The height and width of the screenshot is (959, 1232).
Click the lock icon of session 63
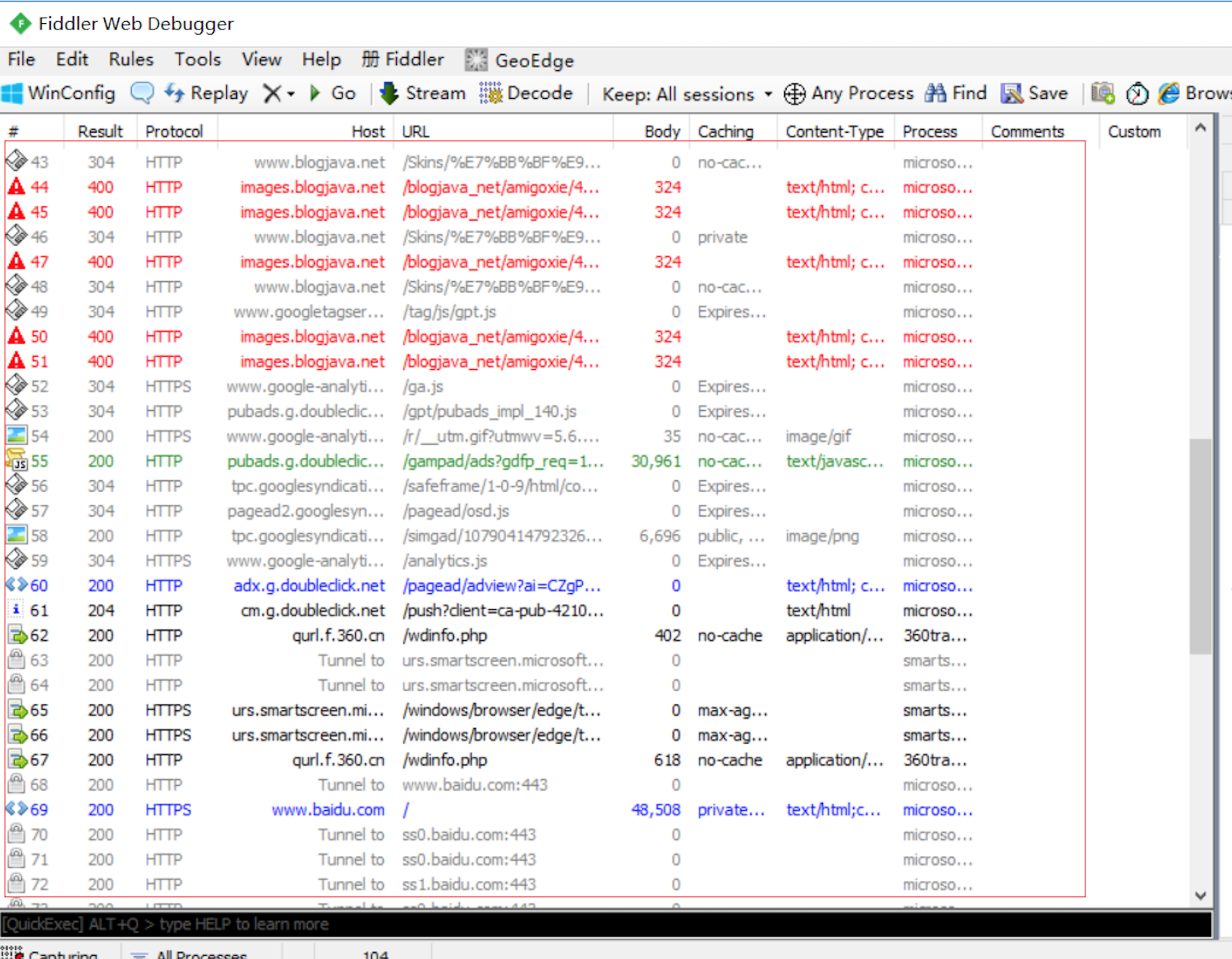pyautogui.click(x=16, y=659)
